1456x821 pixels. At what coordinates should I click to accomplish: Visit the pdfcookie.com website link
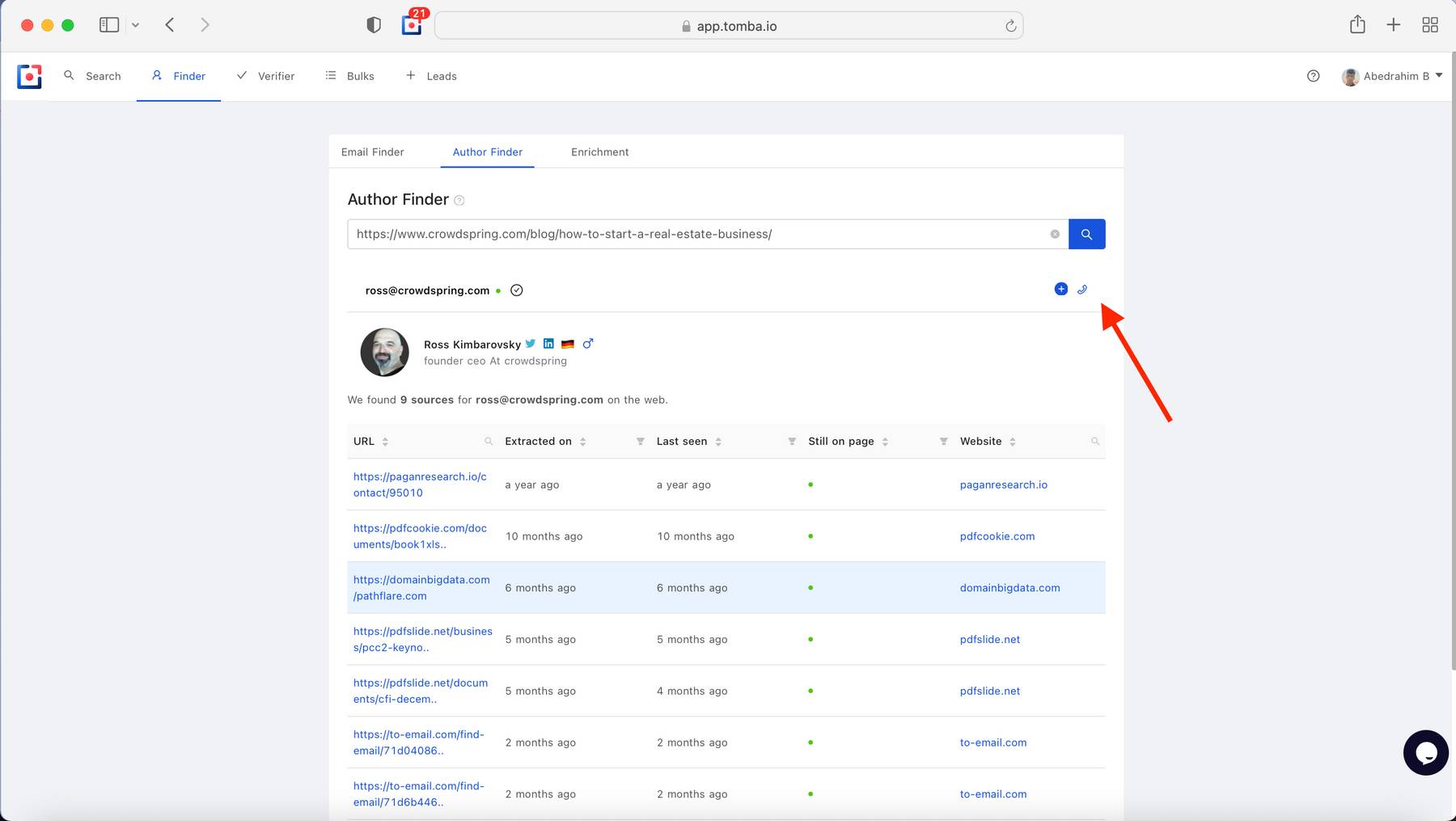997,536
